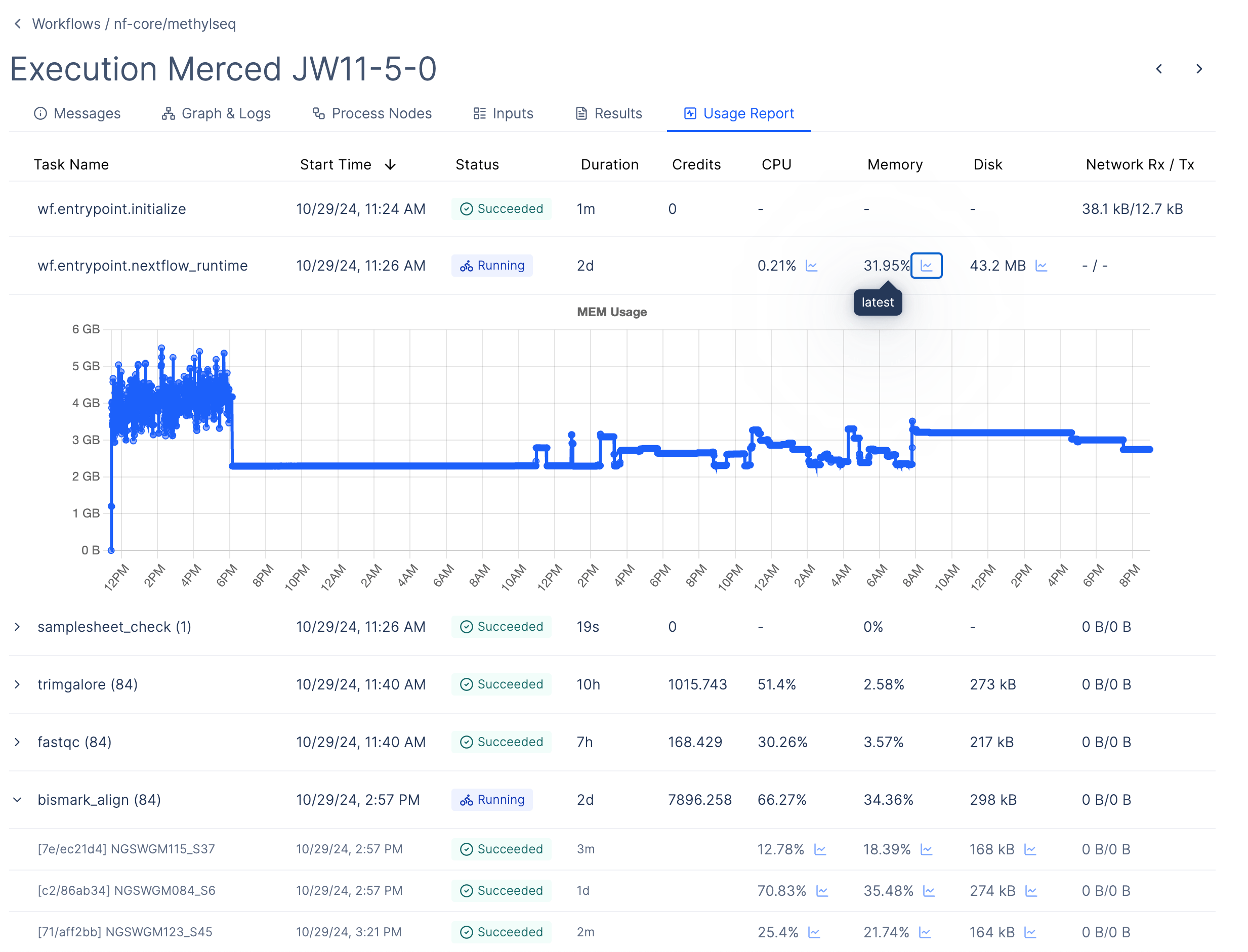
Task: Expand the trimgalore (84) row
Action: coord(18,684)
